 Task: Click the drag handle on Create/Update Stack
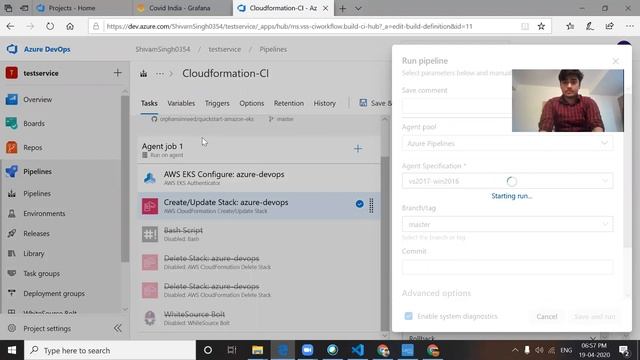click(371, 206)
